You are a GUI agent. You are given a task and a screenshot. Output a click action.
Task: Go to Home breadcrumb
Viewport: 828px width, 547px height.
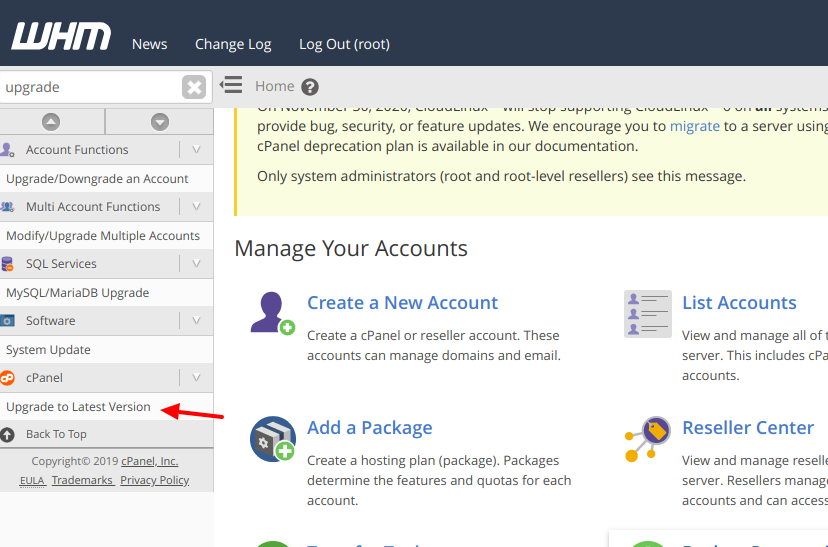[275, 86]
